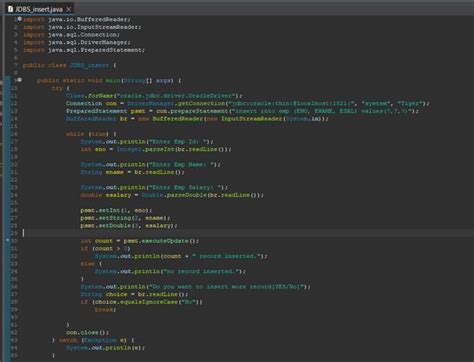Click the ruler marker beside line 30
This screenshot has height=362, width=474.
8,240
